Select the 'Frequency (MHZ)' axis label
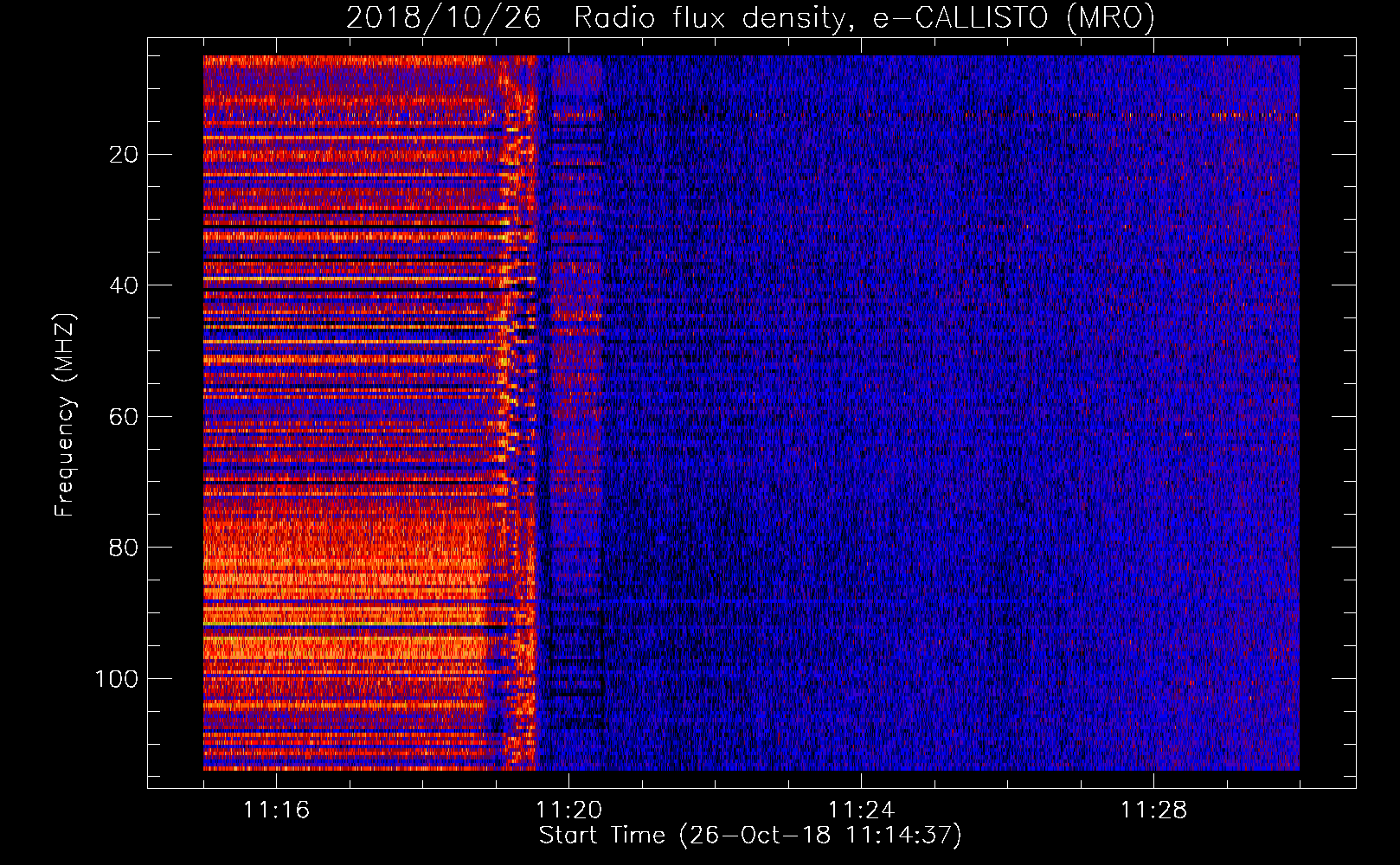The height and width of the screenshot is (865, 1400). 65,415
